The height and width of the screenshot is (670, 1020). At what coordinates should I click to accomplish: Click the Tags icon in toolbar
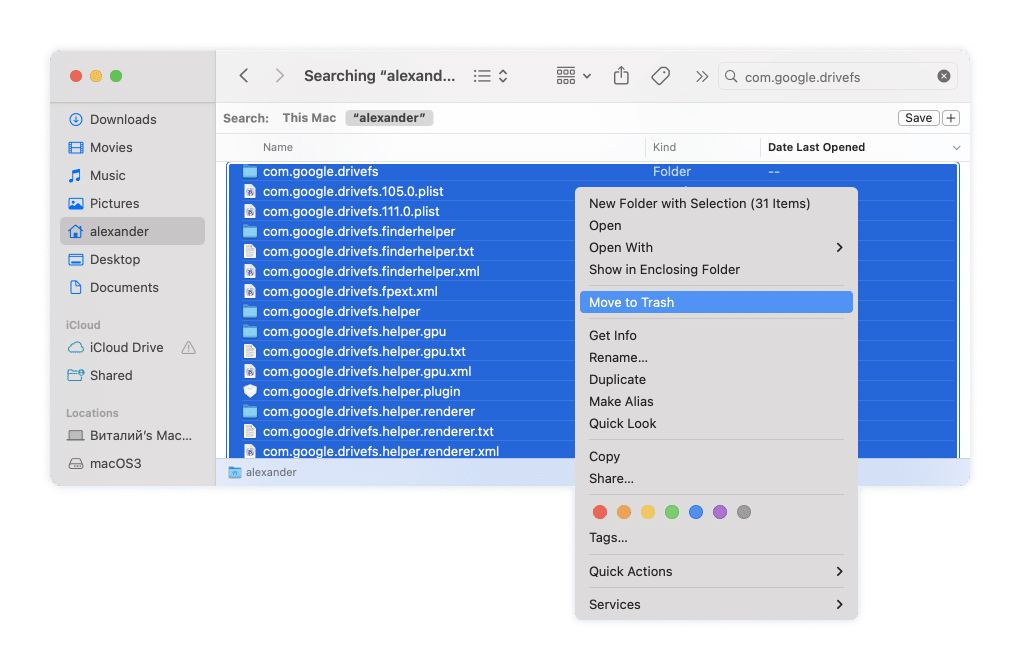[x=660, y=76]
